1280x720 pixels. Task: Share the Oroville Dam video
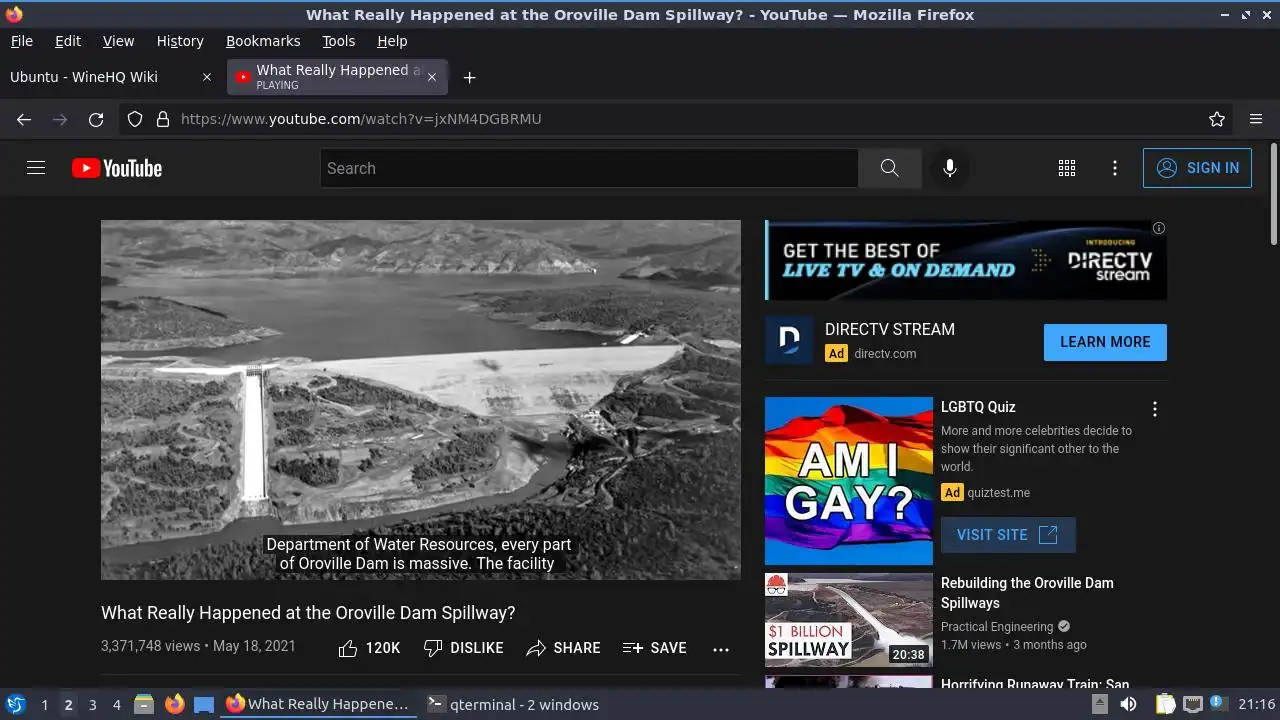pyautogui.click(x=563, y=648)
